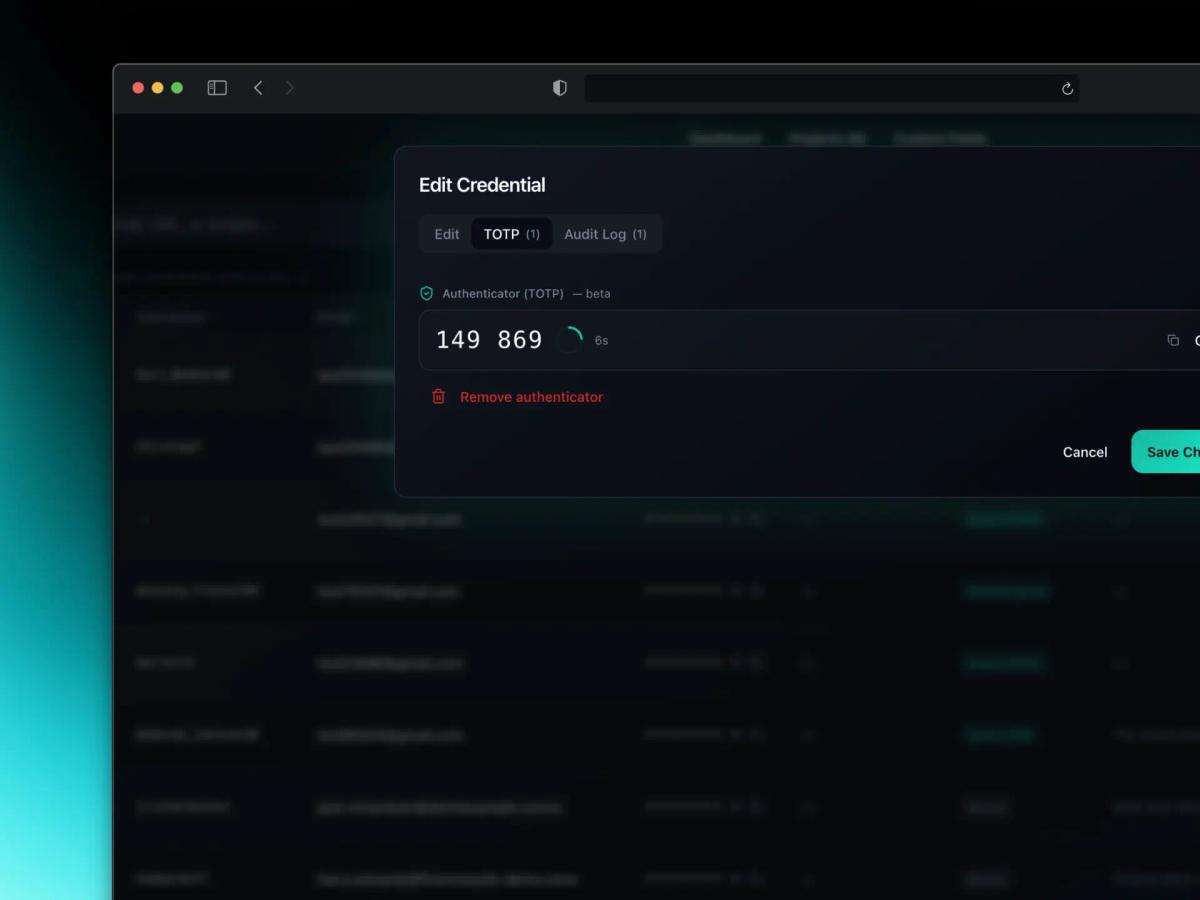Copy the TOTP code with copy icon
Image resolution: width=1200 pixels, height=900 pixels.
1173,340
